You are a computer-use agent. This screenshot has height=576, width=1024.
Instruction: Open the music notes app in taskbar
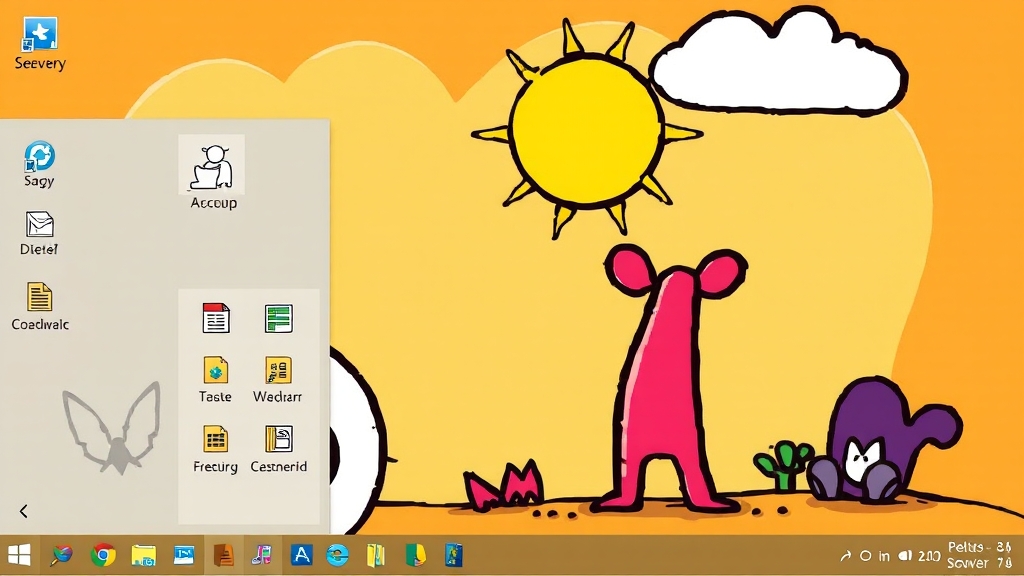click(262, 555)
